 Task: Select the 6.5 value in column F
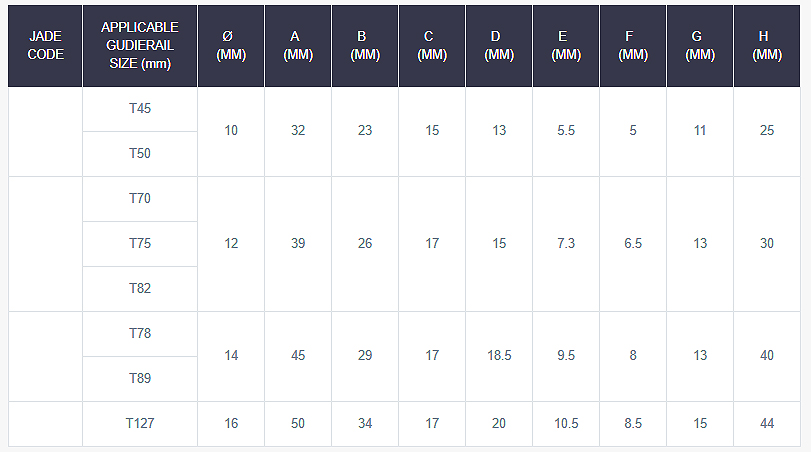633,244
